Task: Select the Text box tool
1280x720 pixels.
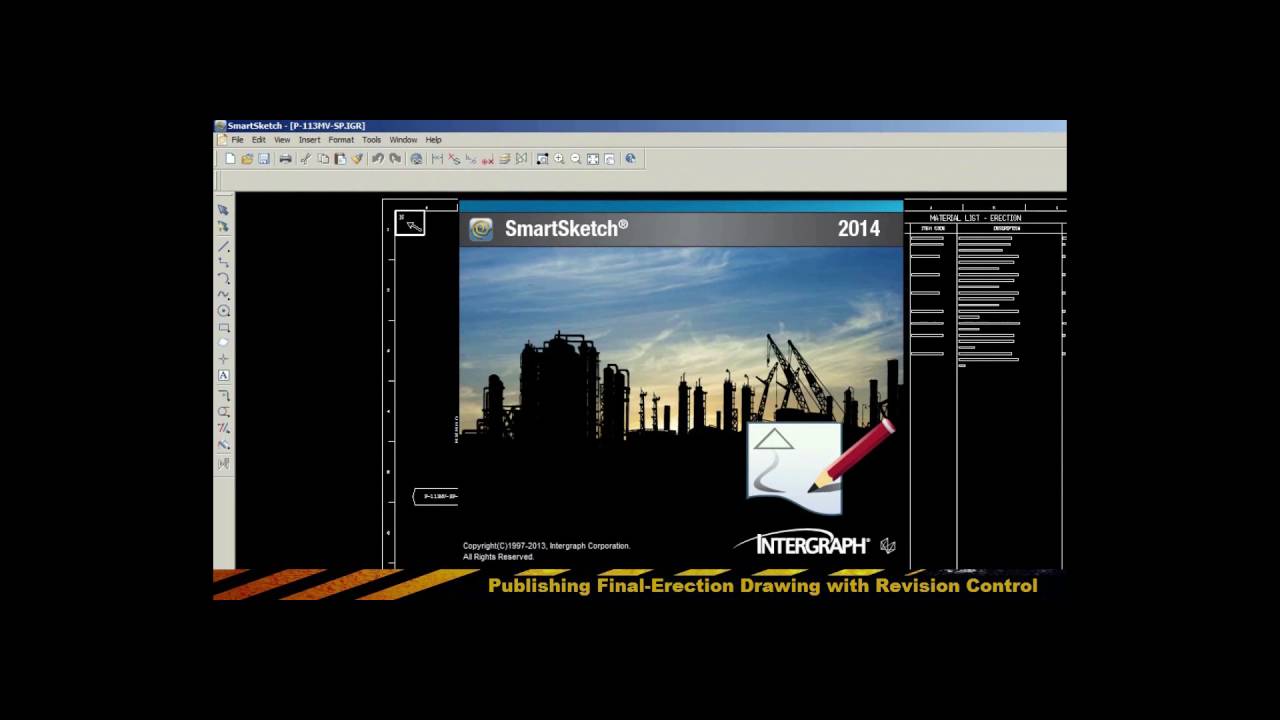Action: click(223, 376)
